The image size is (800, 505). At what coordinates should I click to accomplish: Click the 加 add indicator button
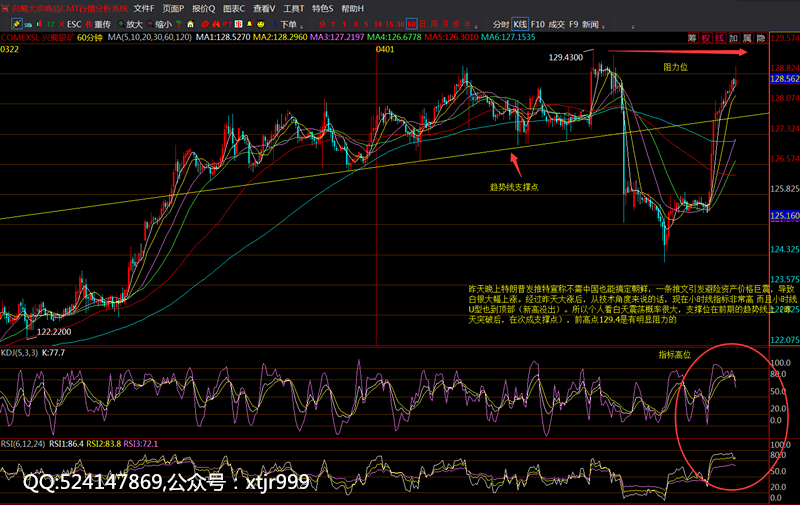tap(733, 38)
